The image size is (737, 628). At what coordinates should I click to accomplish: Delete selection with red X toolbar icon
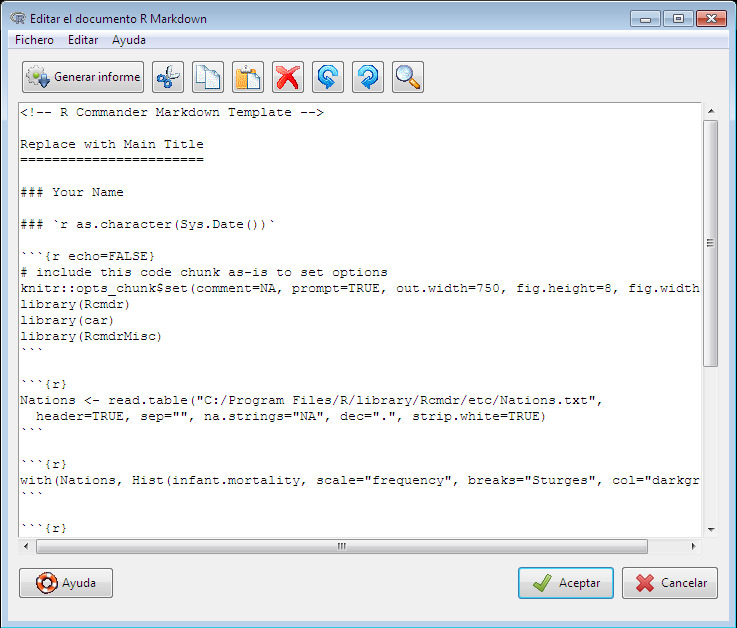click(x=288, y=77)
